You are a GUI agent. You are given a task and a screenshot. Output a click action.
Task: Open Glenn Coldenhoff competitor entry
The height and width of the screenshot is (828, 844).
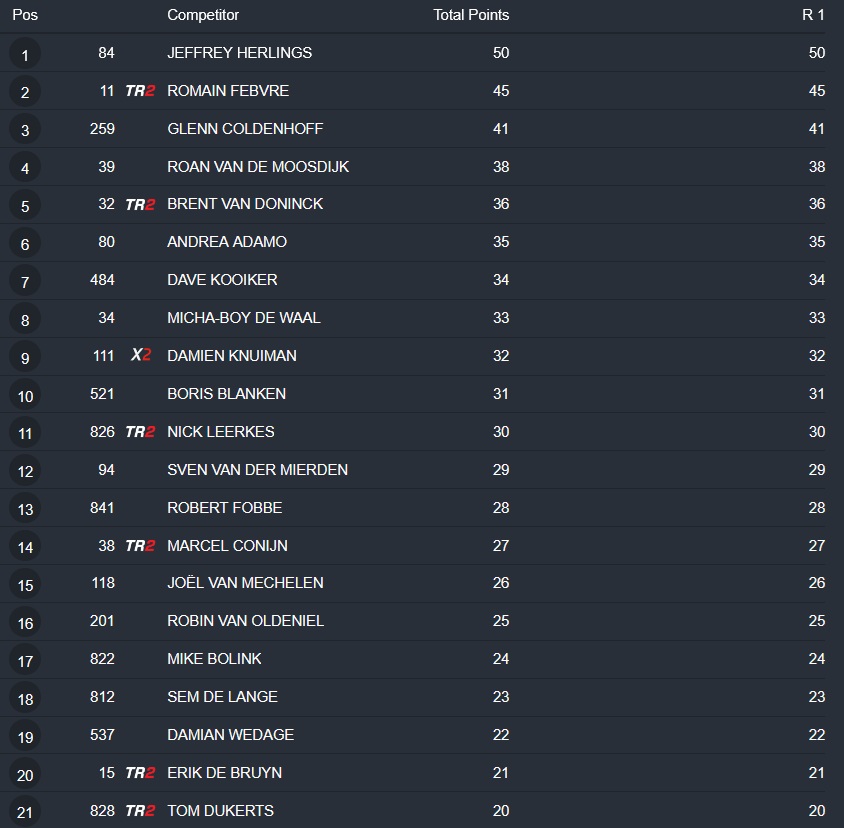tap(245, 129)
